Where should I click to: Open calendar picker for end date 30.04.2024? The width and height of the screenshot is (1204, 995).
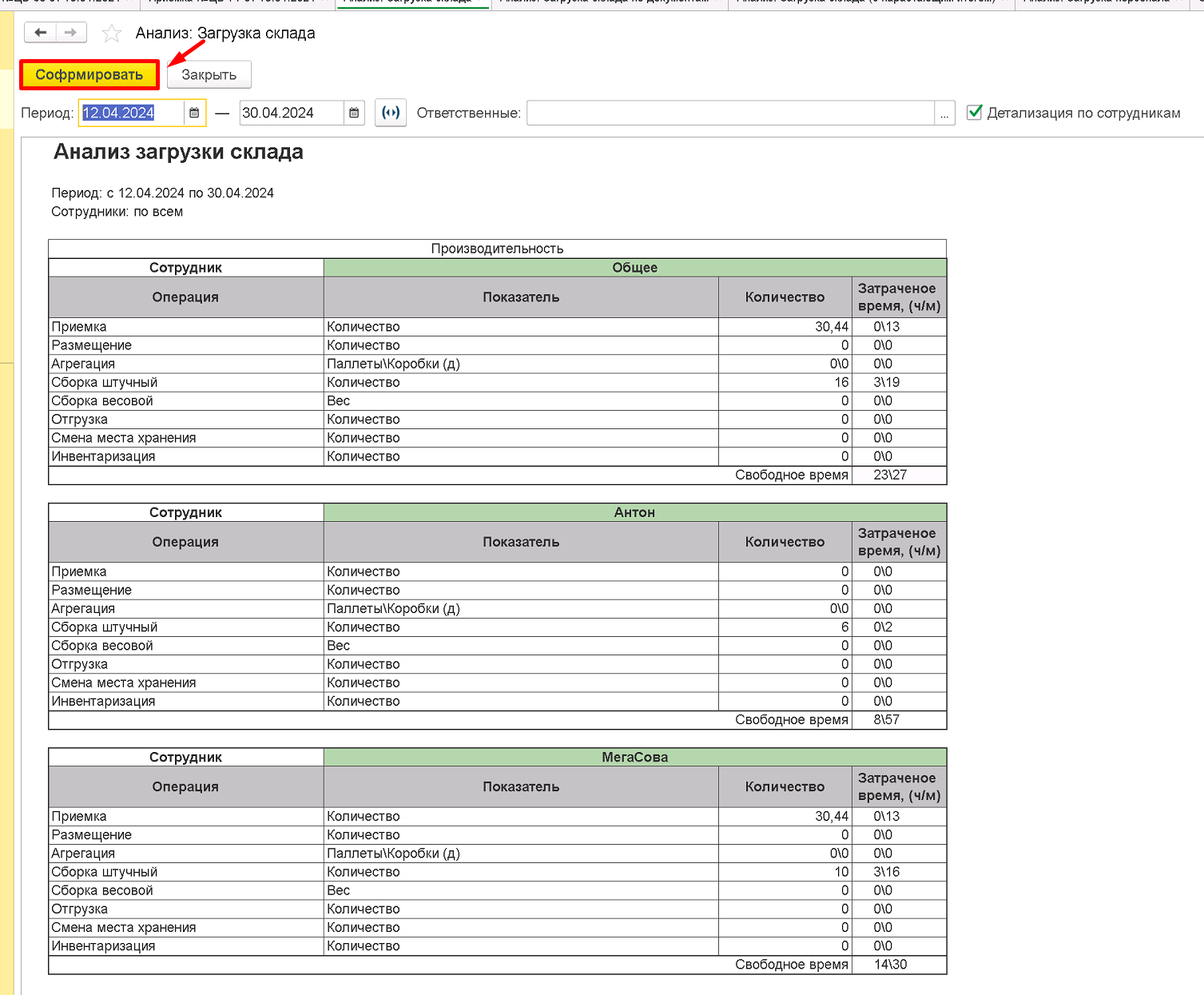[354, 113]
